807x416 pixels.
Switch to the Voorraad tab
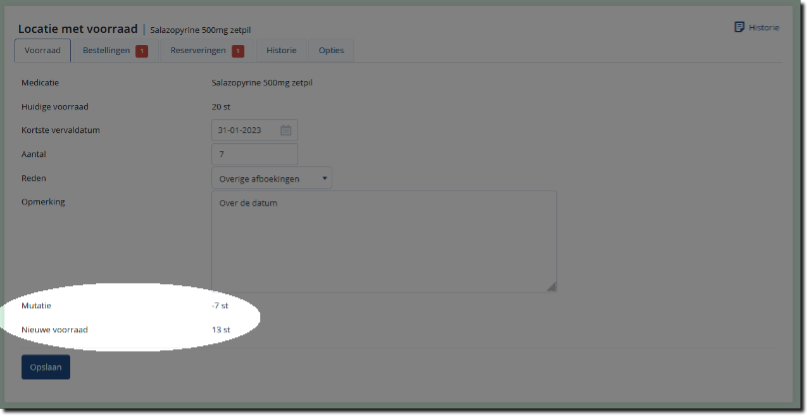(x=42, y=51)
